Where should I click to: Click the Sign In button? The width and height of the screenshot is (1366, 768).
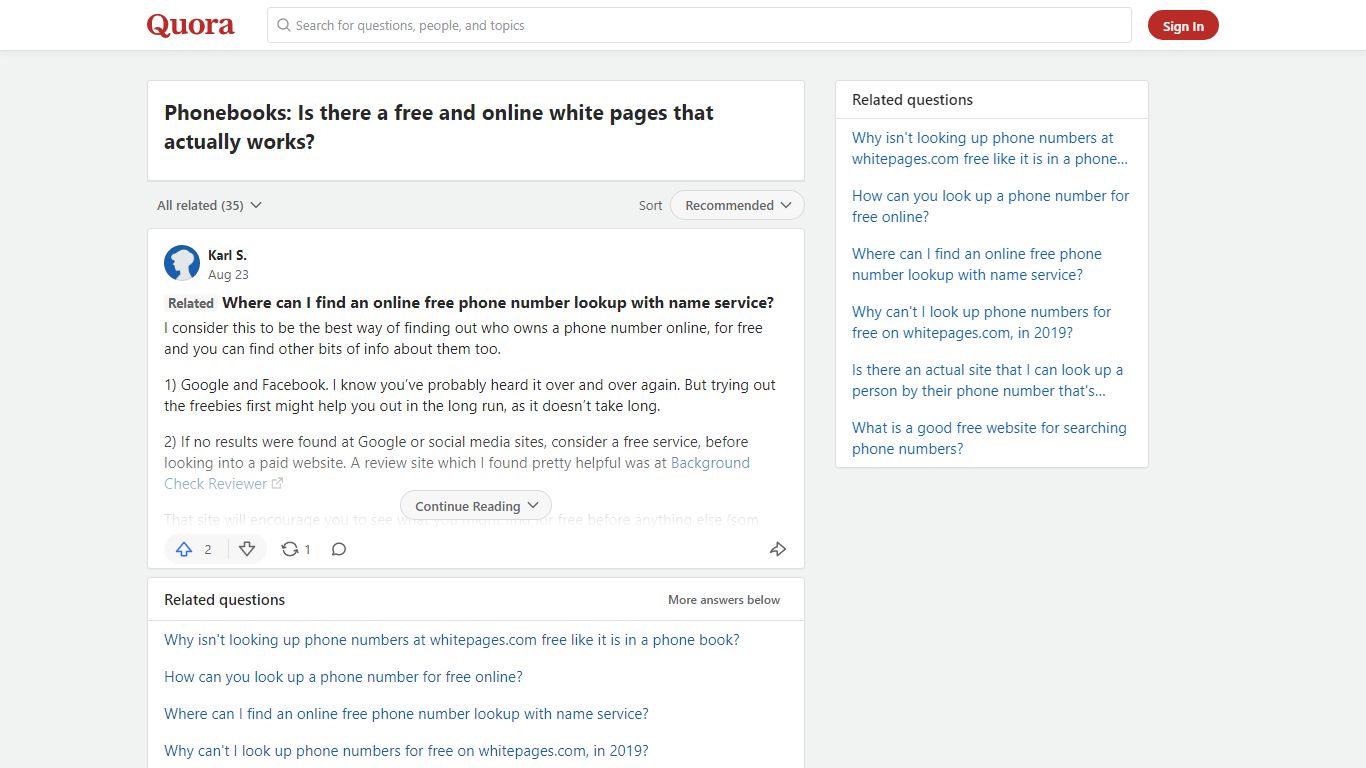point(1183,26)
